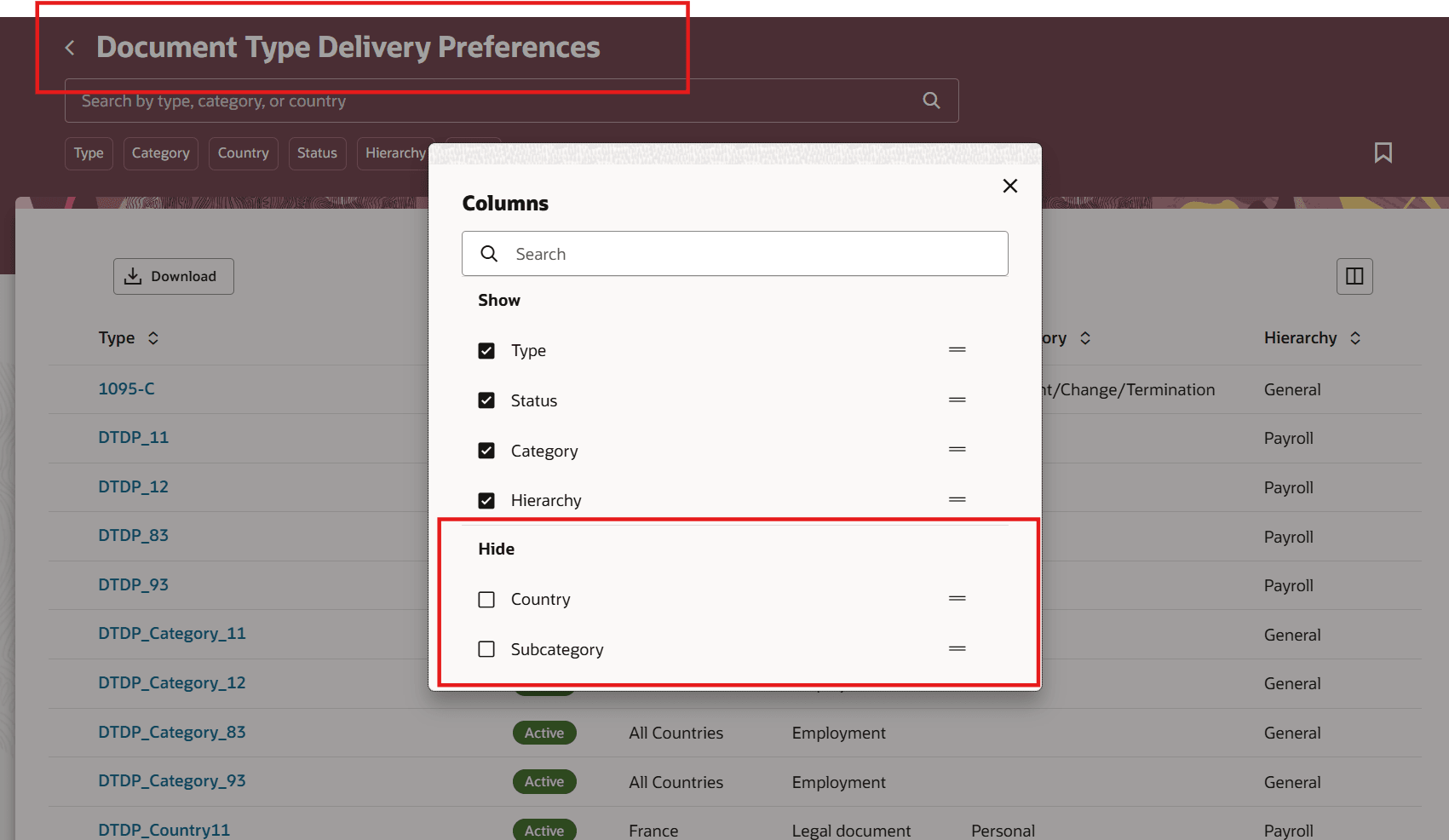Open saved searches bookmark icon
1449x840 pixels.
1383,152
